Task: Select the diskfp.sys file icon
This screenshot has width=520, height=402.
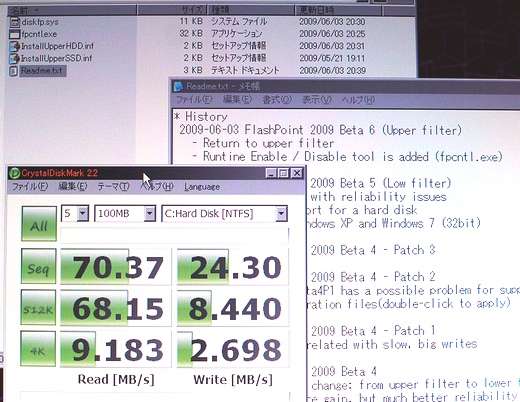Action: pos(15,22)
